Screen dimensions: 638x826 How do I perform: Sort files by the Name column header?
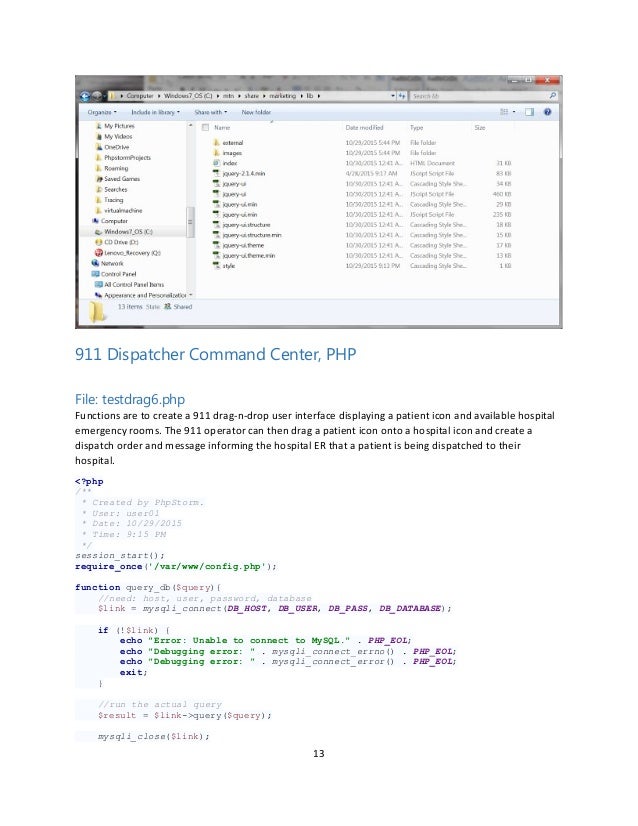[222, 127]
